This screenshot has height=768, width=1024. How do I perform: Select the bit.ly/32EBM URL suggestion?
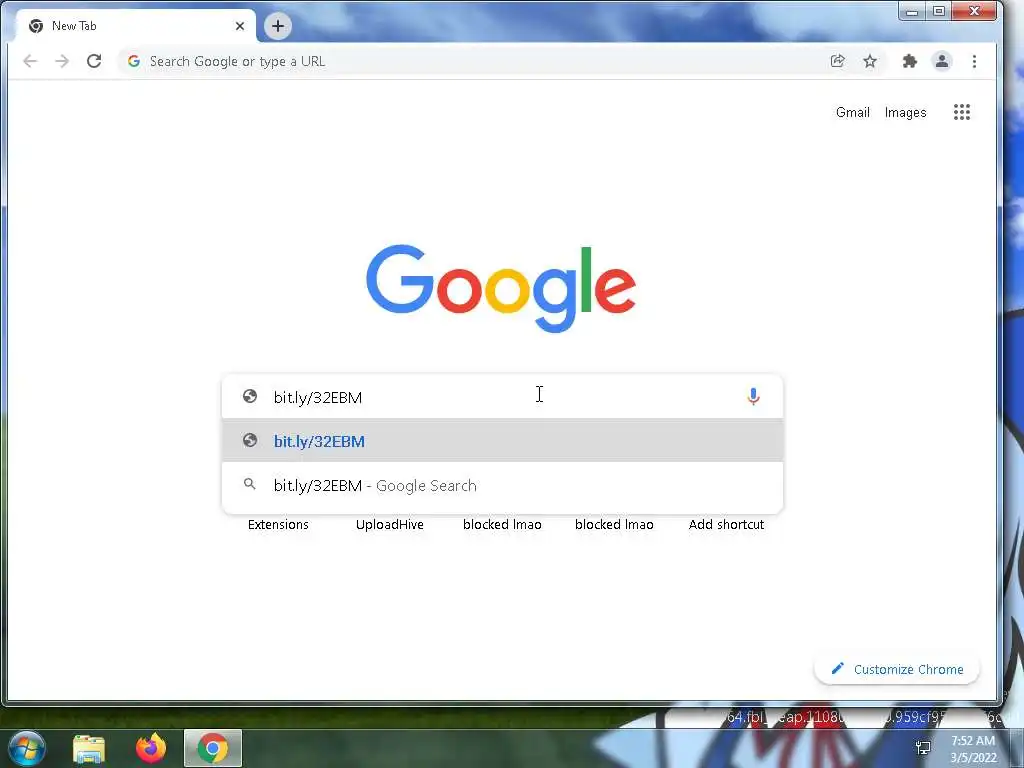[x=502, y=441]
